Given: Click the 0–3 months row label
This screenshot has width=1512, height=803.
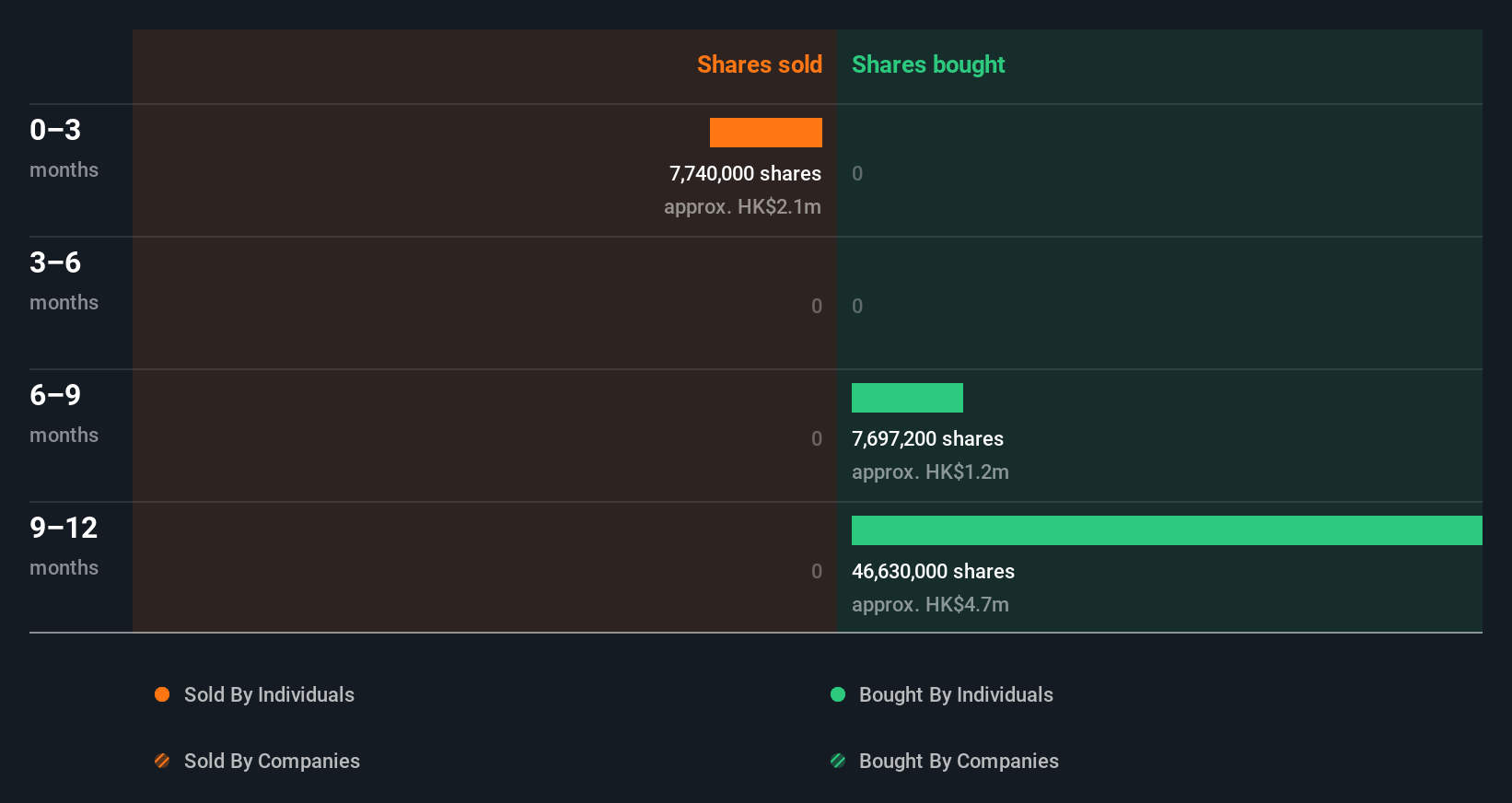Looking at the screenshot, I should [64, 147].
